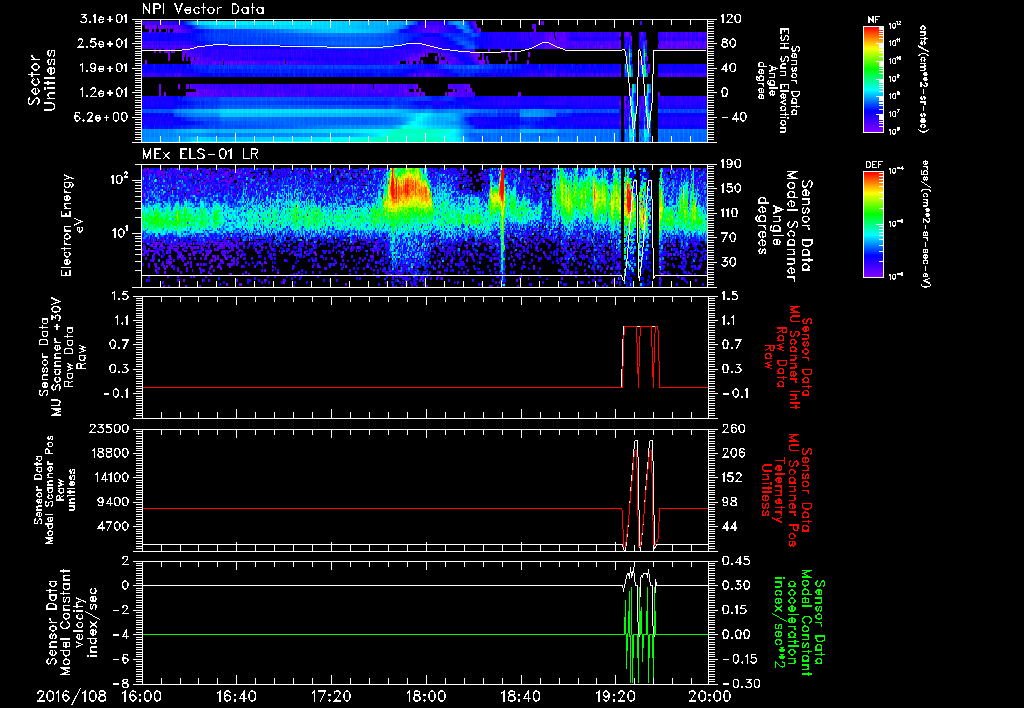Image resolution: width=1024 pixels, height=708 pixels.
Task: Click the 98 telemetry axis value
Action: (728, 502)
